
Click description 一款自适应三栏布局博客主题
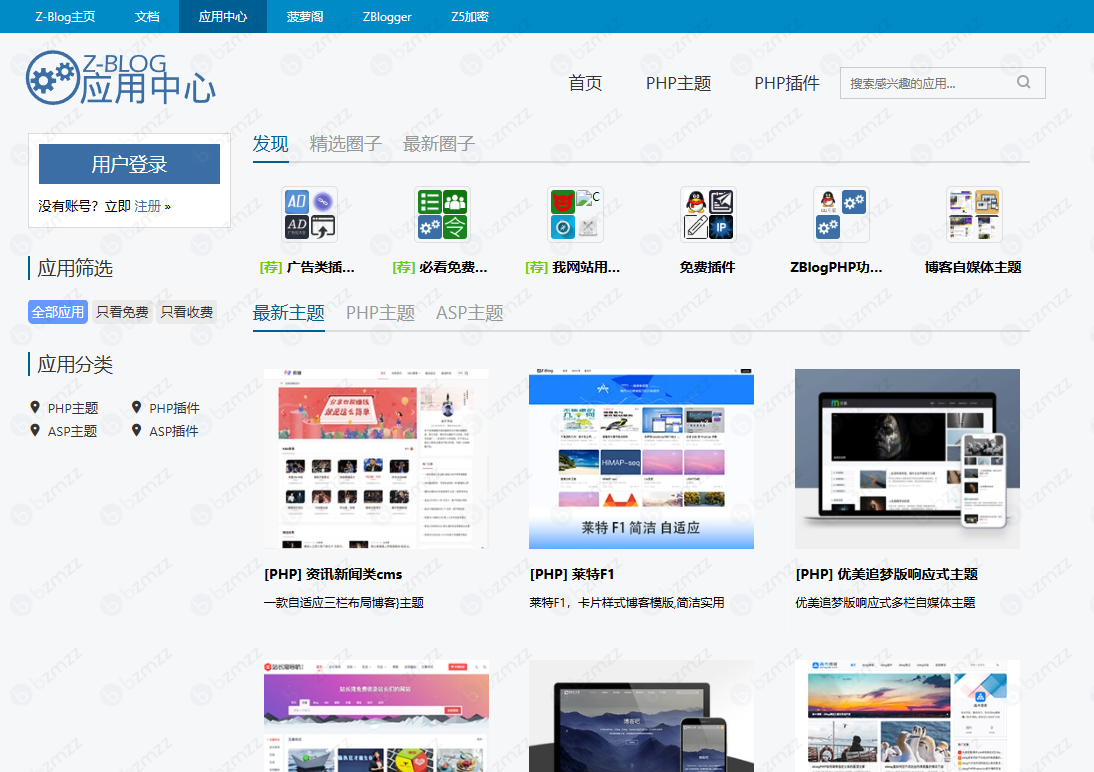coord(344,602)
